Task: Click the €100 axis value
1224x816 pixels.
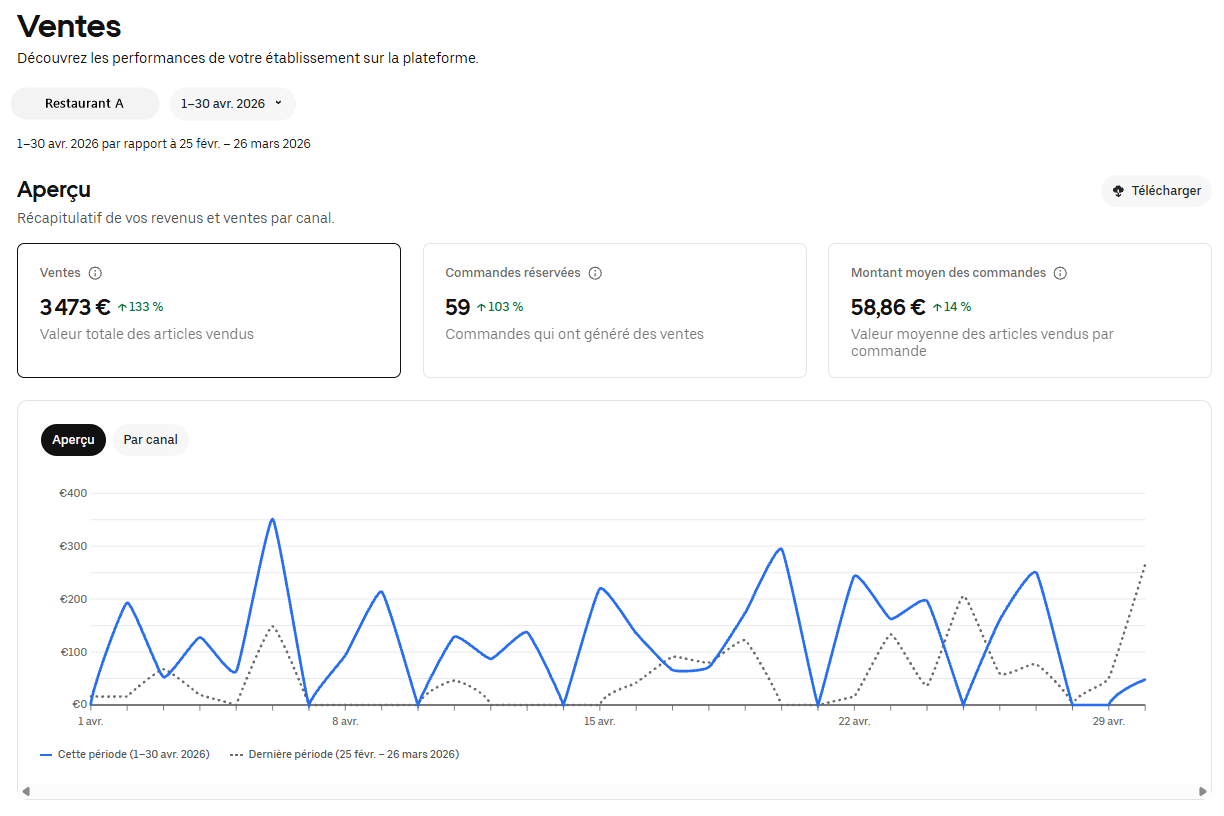Action: pos(73,652)
